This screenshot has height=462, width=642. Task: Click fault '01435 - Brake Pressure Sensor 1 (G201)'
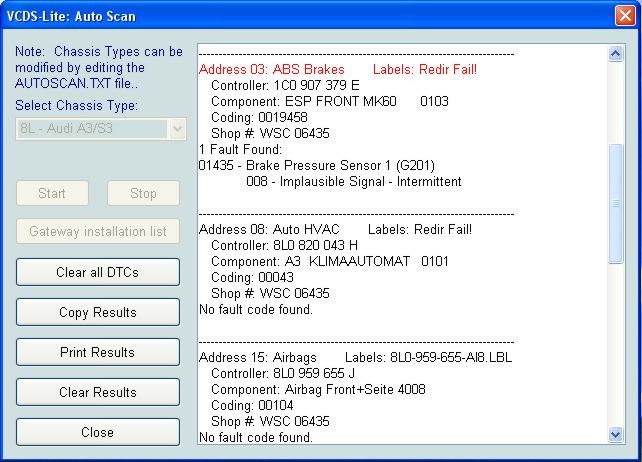pos(316,165)
